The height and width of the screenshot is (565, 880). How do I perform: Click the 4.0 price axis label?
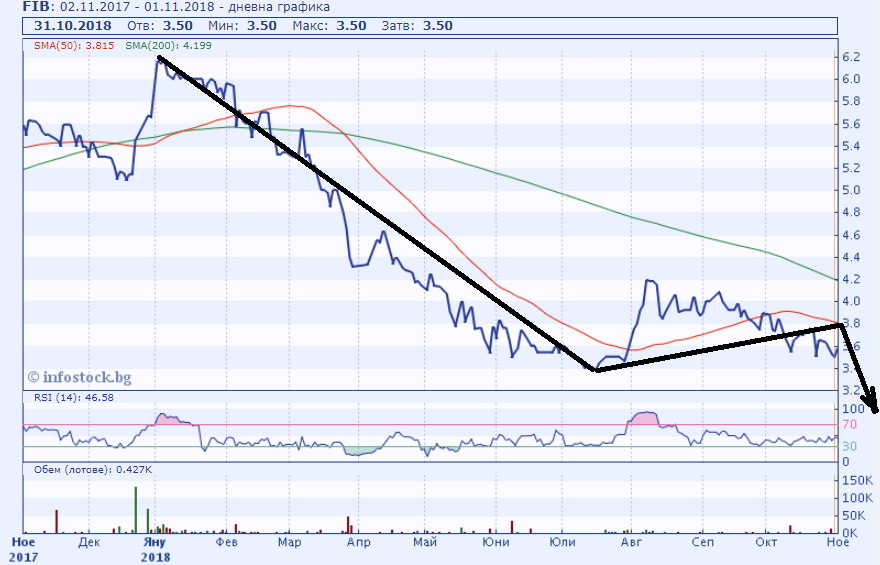tap(851, 301)
